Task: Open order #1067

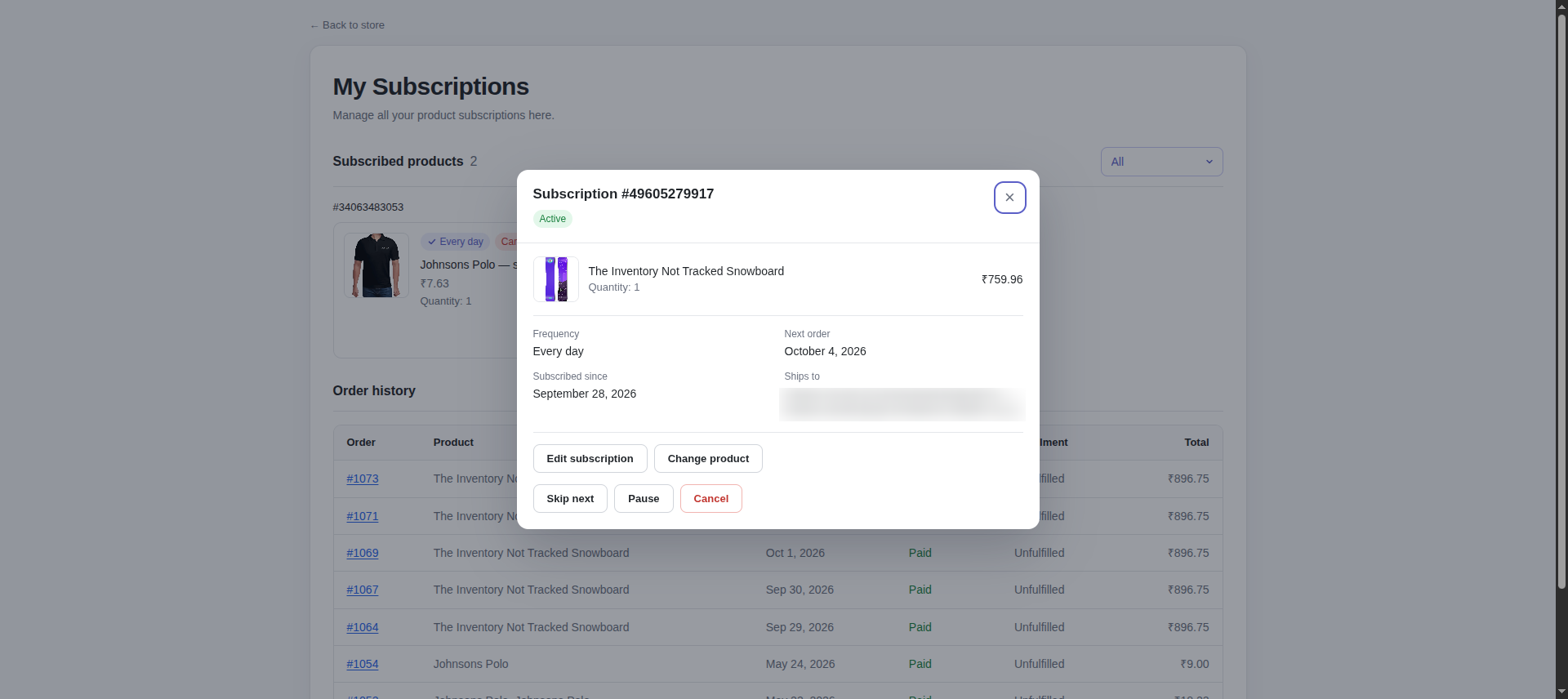Action: tap(363, 590)
